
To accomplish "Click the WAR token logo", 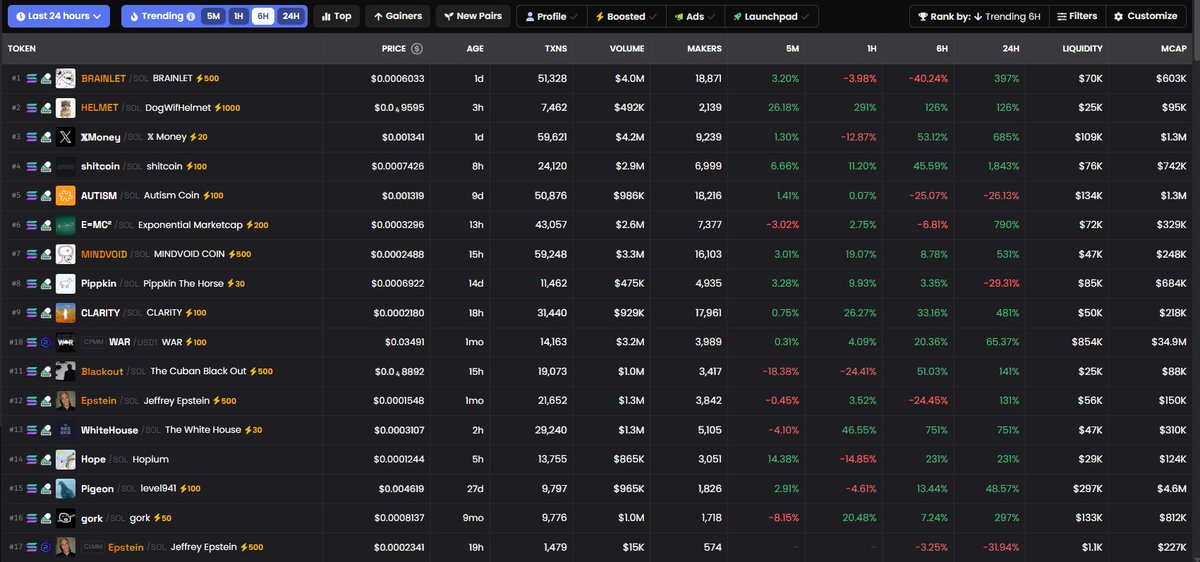I will [x=66, y=342].
